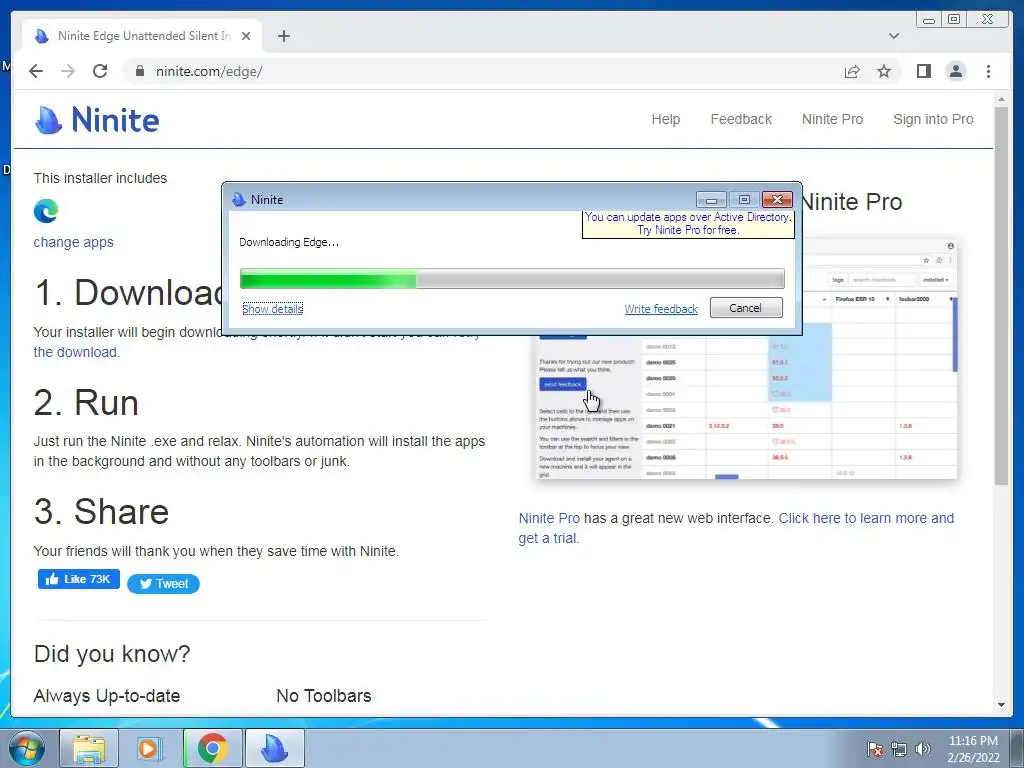Open the Windows Start menu
Image resolution: width=1024 pixels, height=768 pixels.
[x=26, y=748]
